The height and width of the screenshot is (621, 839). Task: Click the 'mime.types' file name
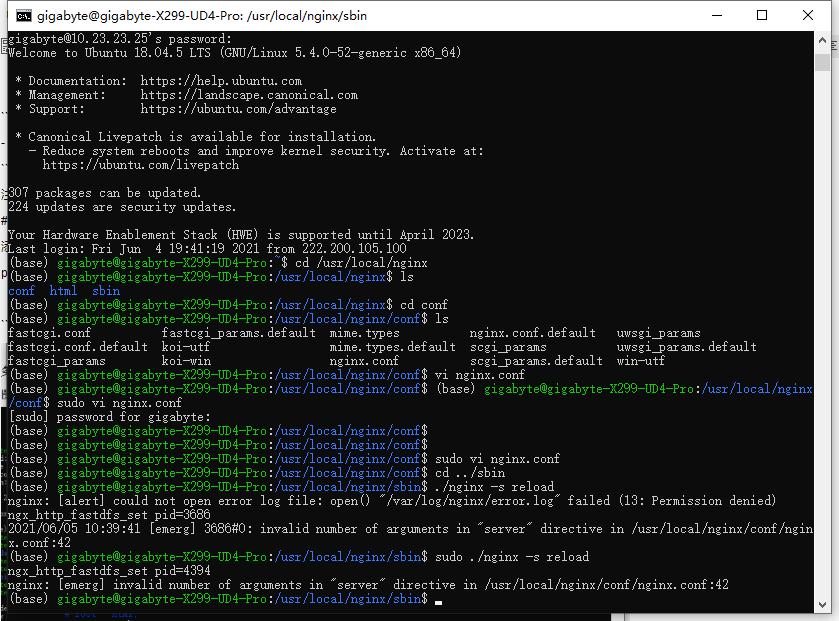364,333
